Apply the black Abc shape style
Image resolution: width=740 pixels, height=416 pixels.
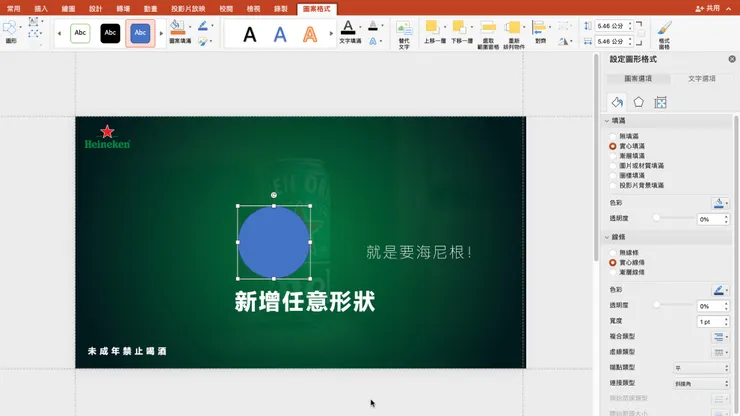(x=110, y=33)
